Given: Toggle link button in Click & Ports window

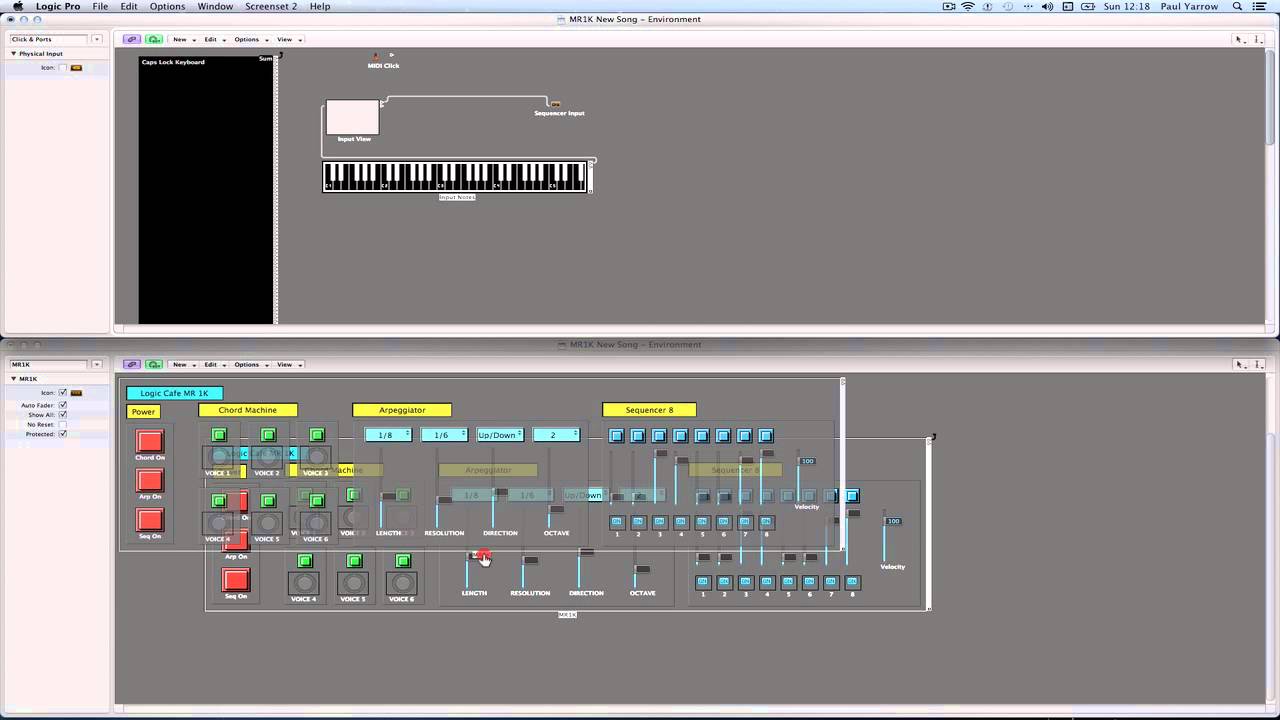Looking at the screenshot, I should (132, 39).
